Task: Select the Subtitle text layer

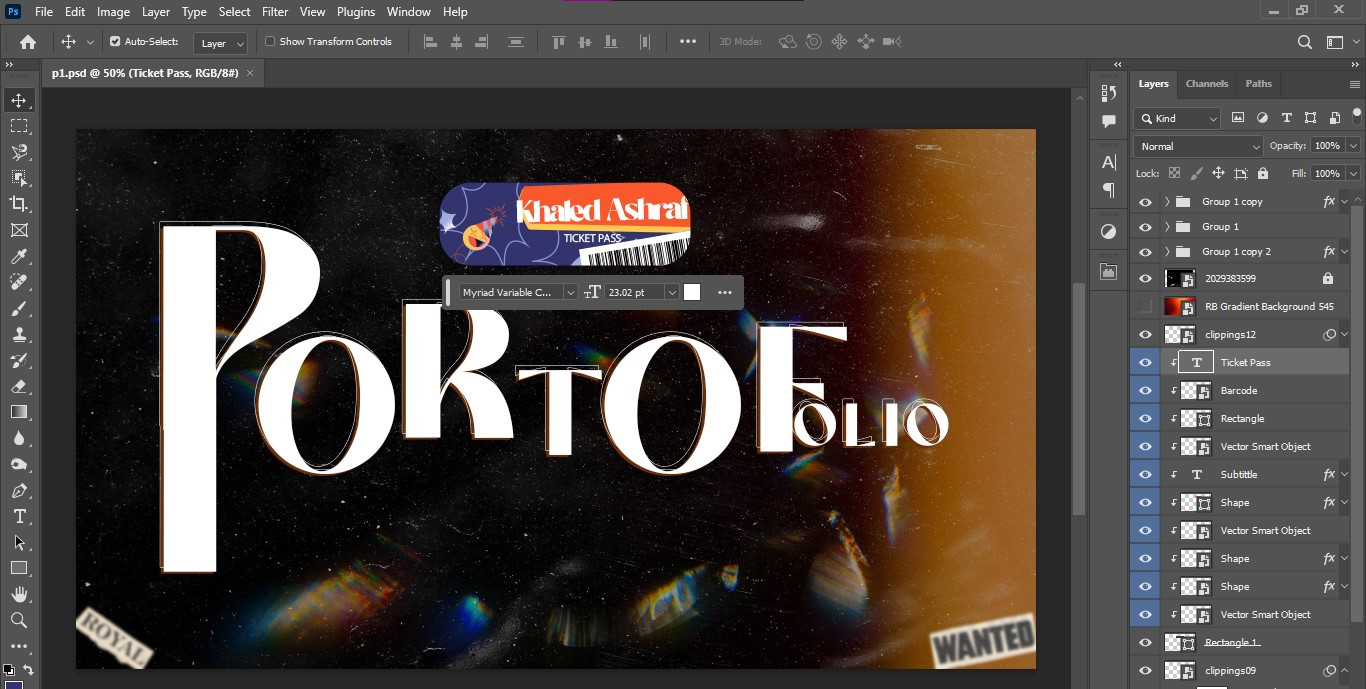Action: [x=1239, y=475]
